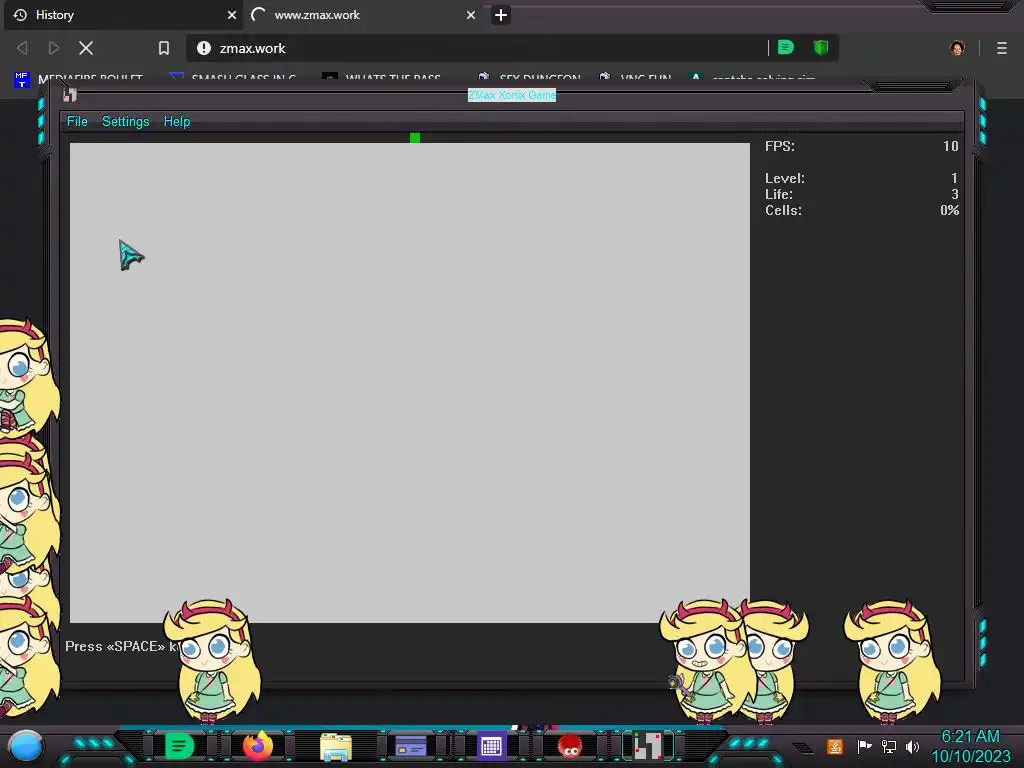Stop loading the page
Image resolution: width=1024 pixels, height=768 pixels.
[x=86, y=48]
